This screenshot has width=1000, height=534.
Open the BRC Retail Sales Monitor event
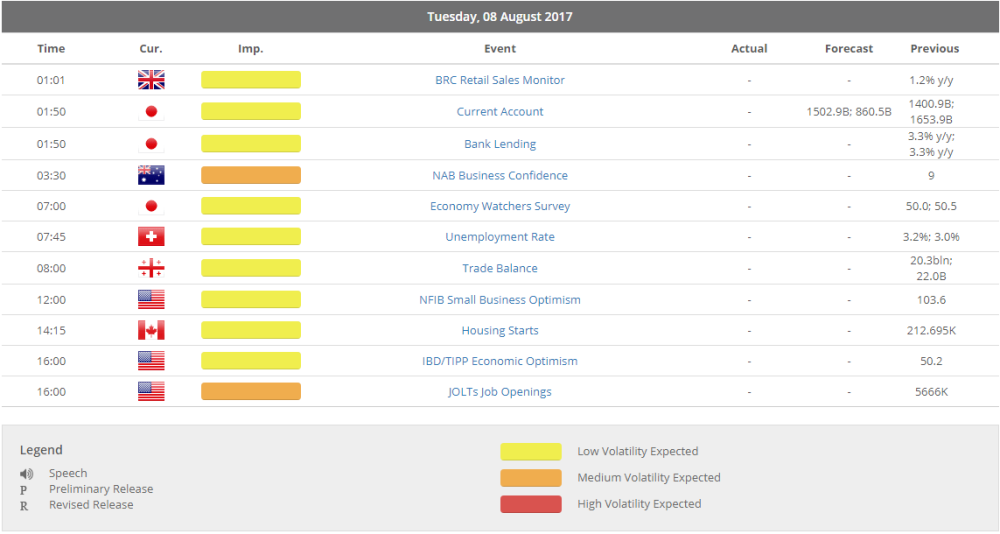point(500,80)
